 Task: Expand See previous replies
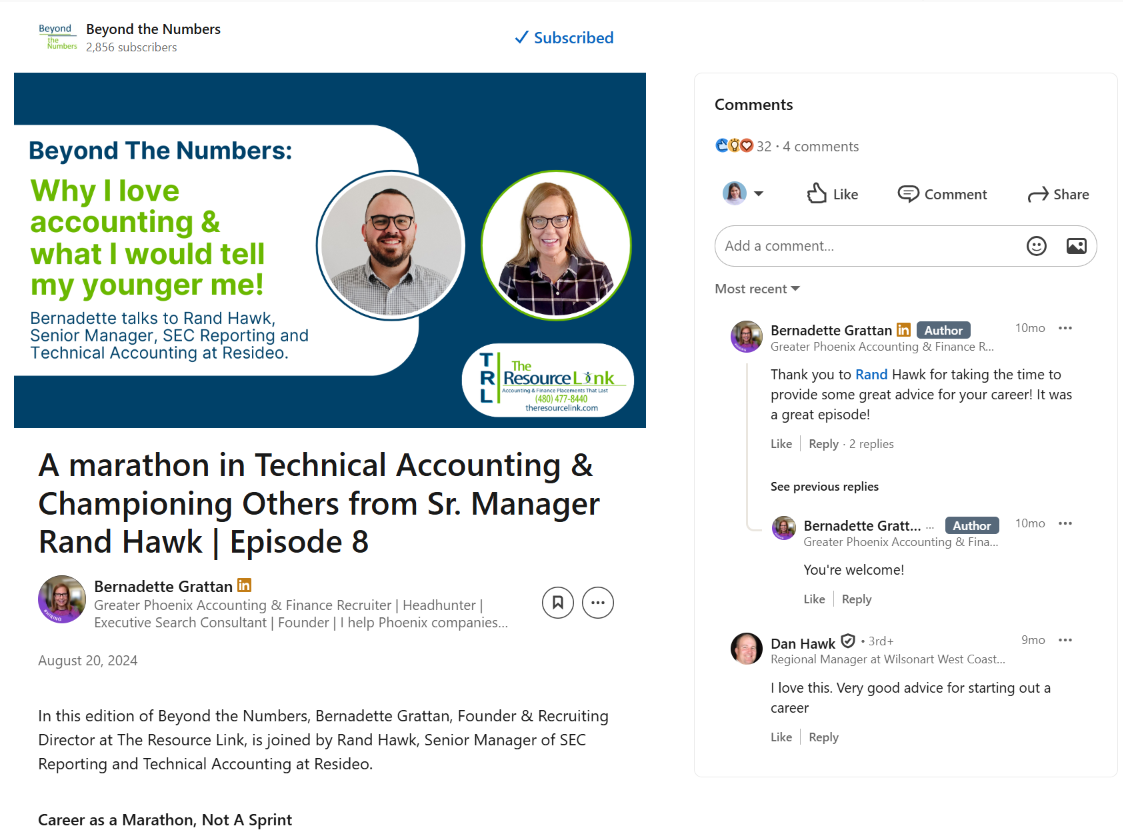(x=824, y=486)
